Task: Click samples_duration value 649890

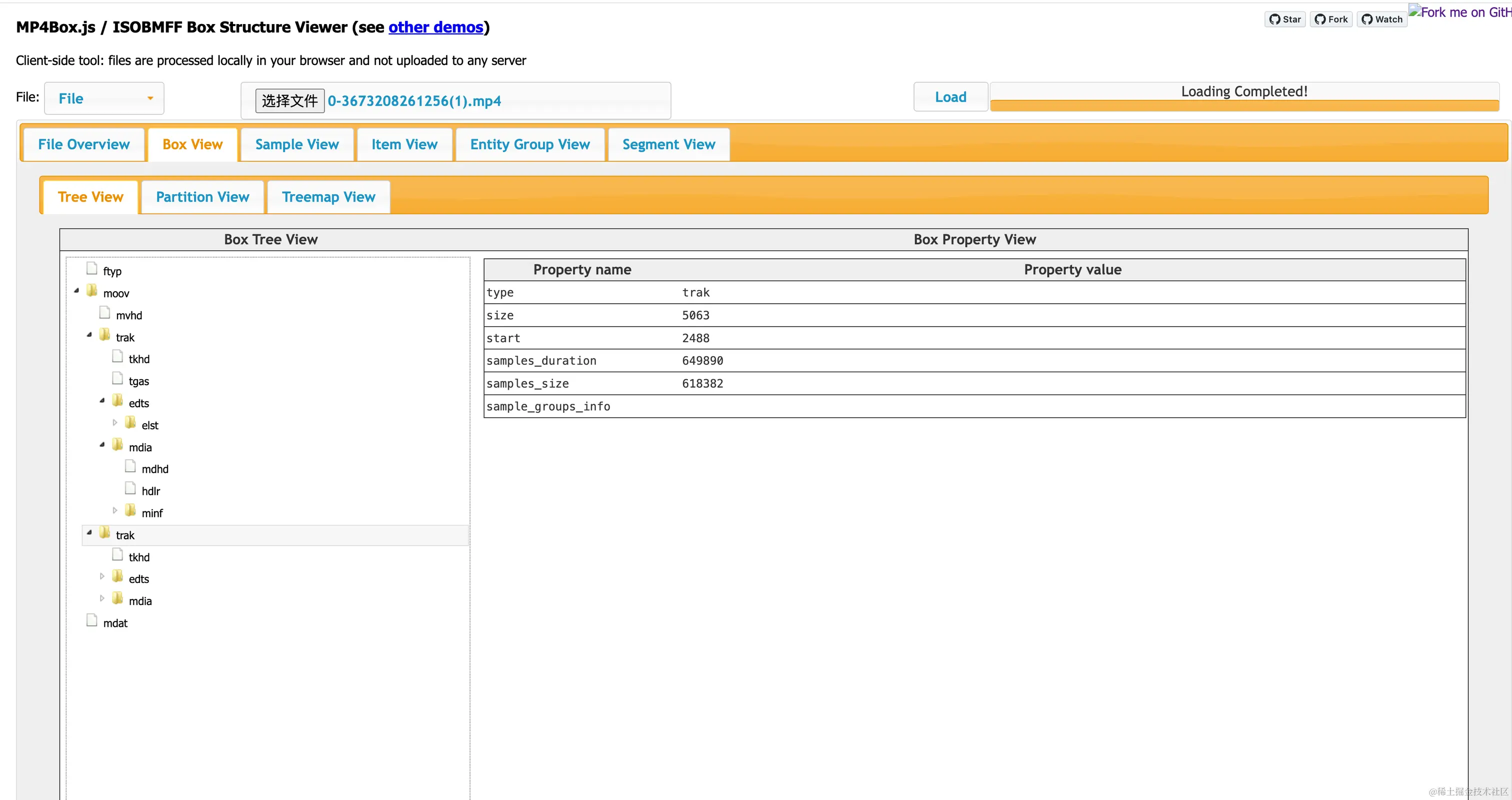Action: pyautogui.click(x=702, y=361)
